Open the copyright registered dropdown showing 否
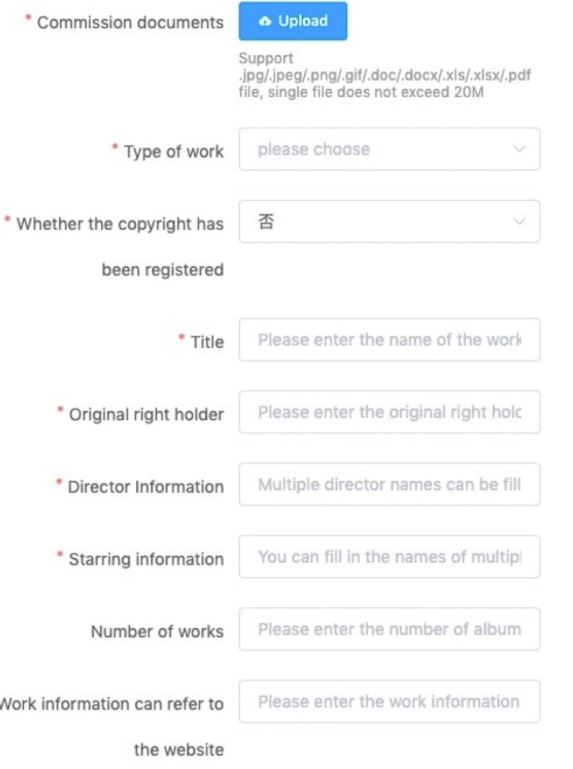The width and height of the screenshot is (573, 769). coord(390,221)
